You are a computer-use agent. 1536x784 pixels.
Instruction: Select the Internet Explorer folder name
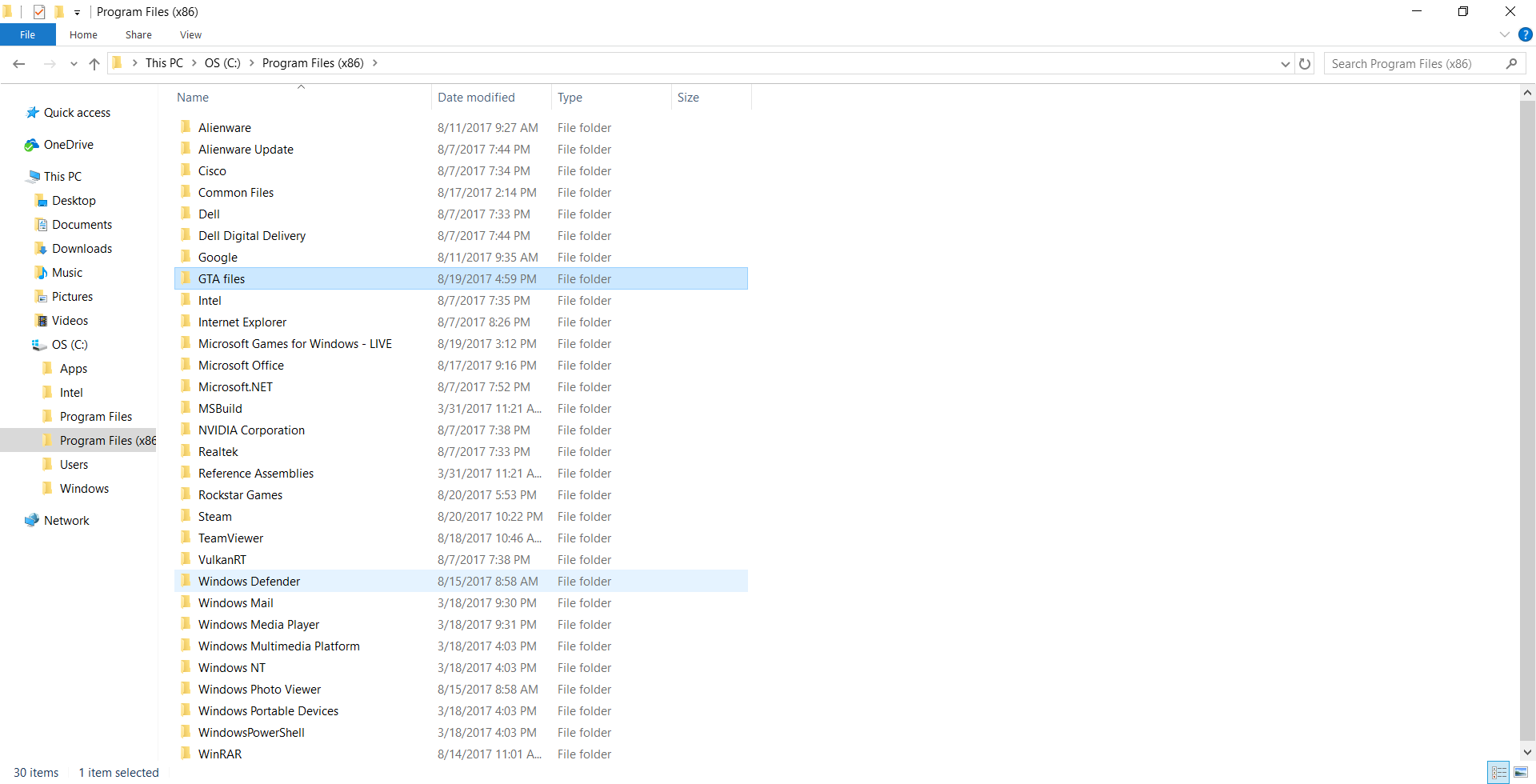(242, 322)
